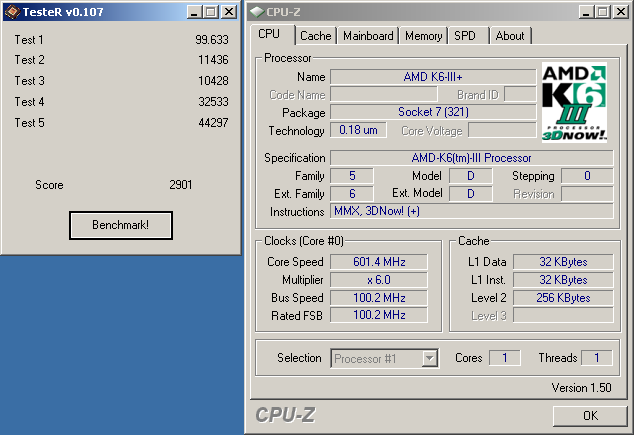The image size is (634, 435).
Task: Click the Ext. Model value D
Action: [x=471, y=194]
